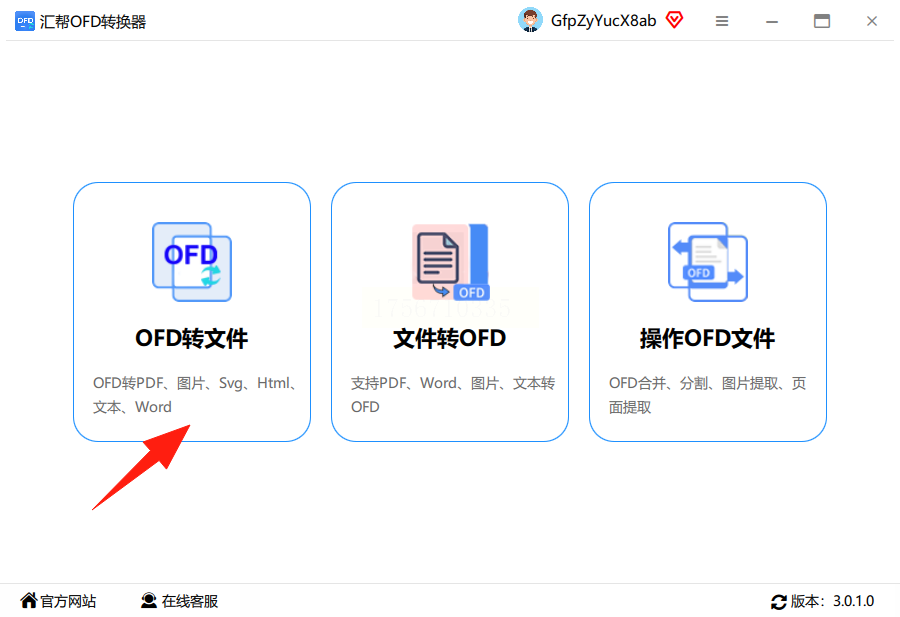900x617 pixels.
Task: Click the version refresh arrows icon
Action: tap(779, 602)
